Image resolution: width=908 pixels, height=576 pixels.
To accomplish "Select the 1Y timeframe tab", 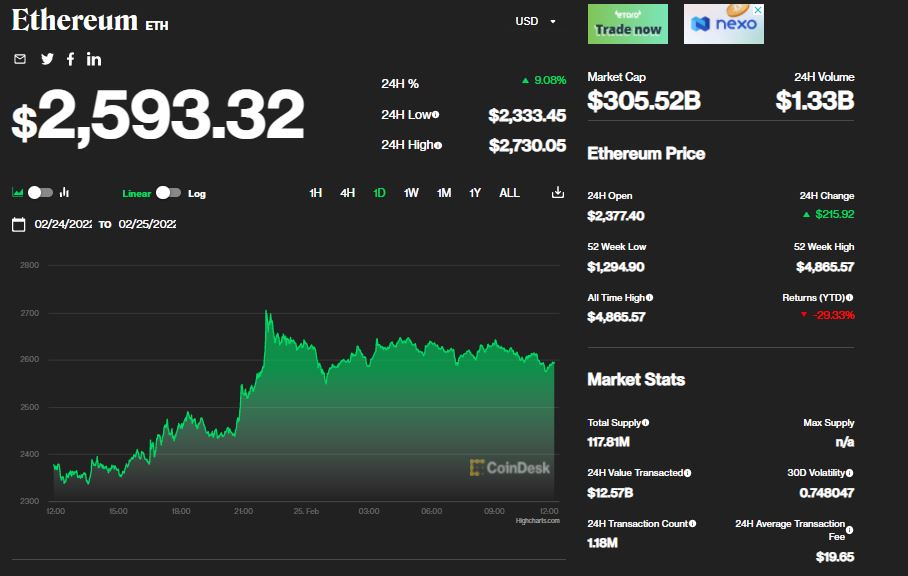I will (475, 193).
